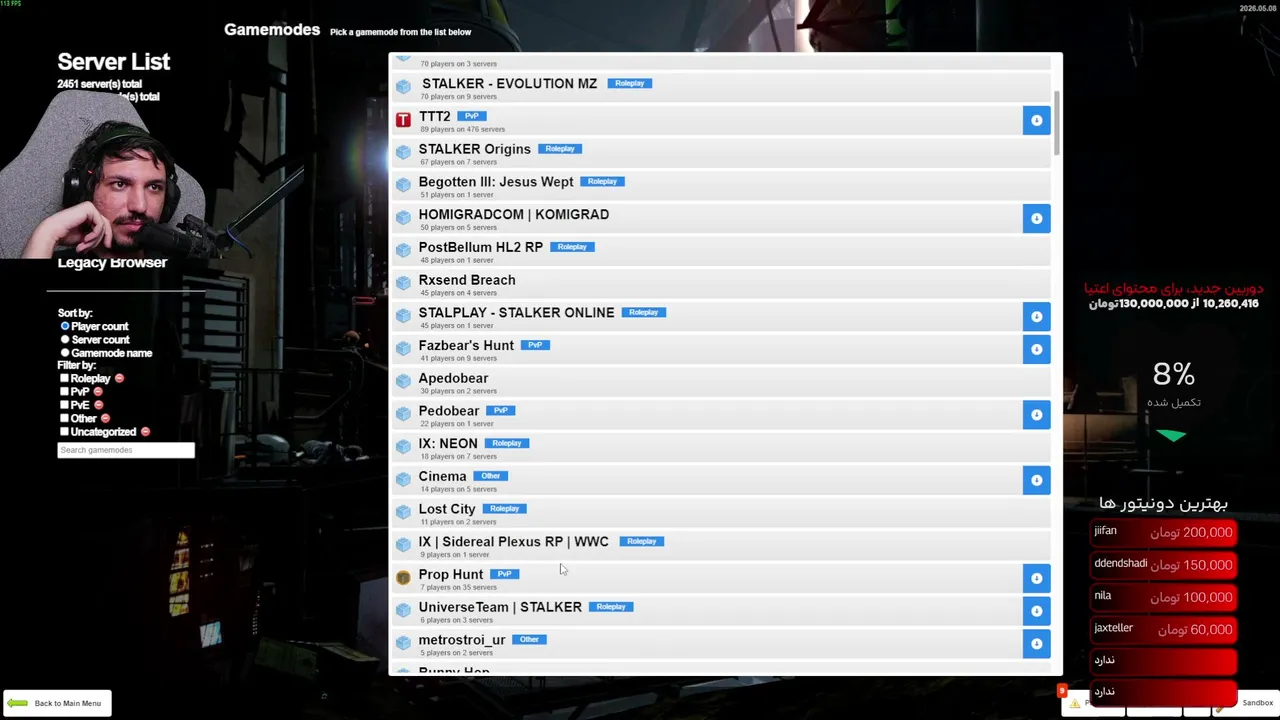Download the TTT2 gamemode
1280x720 pixels.
(1036, 120)
